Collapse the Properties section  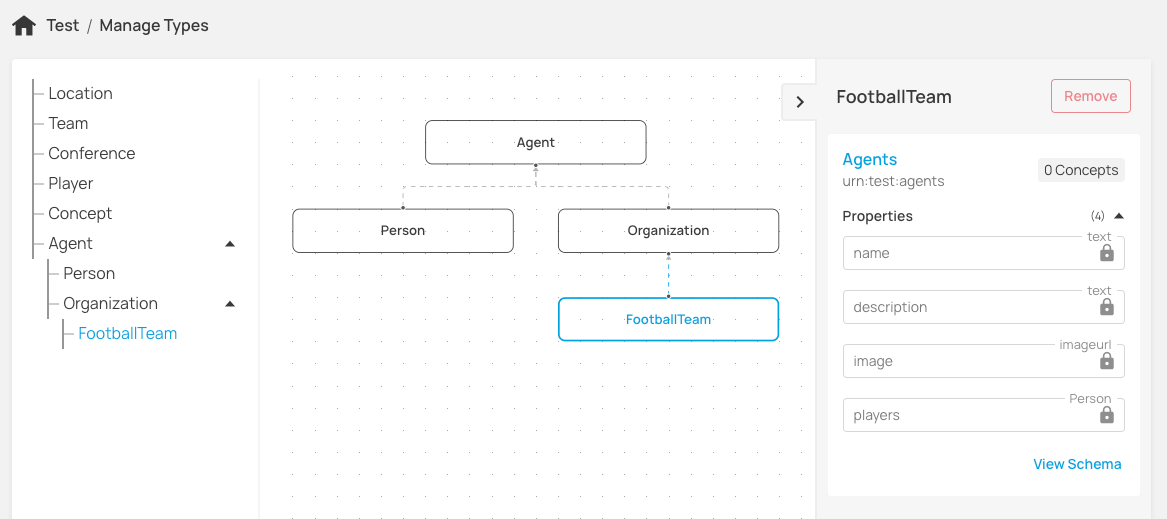coord(1119,216)
